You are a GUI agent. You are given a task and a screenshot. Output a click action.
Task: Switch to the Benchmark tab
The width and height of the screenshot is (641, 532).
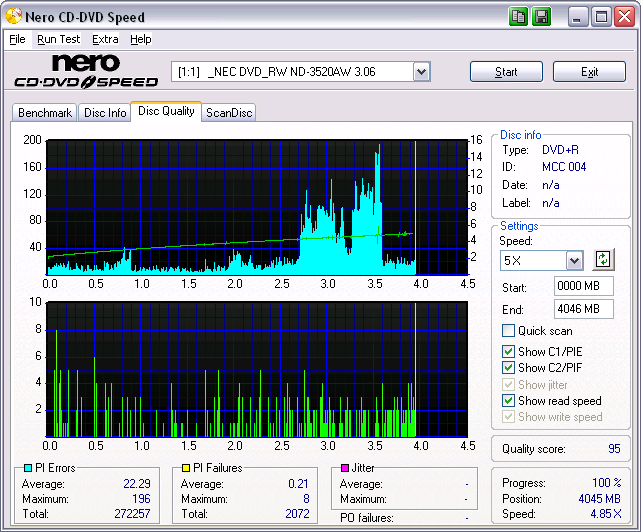pos(45,112)
